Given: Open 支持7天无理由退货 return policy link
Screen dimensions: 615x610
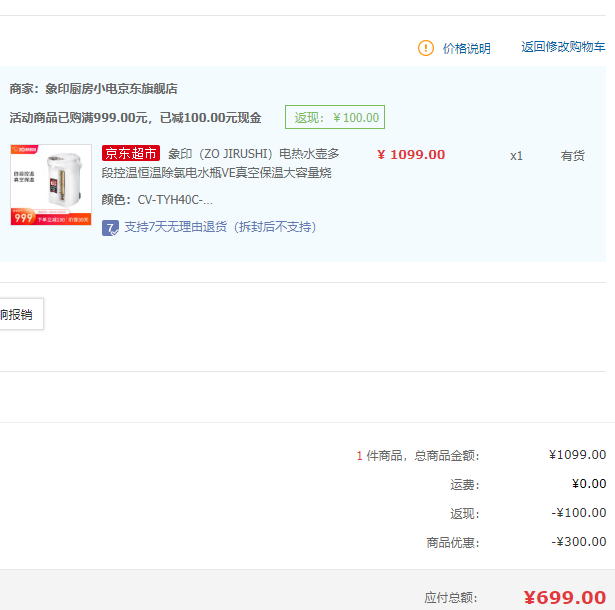Looking at the screenshot, I should tap(220, 227).
